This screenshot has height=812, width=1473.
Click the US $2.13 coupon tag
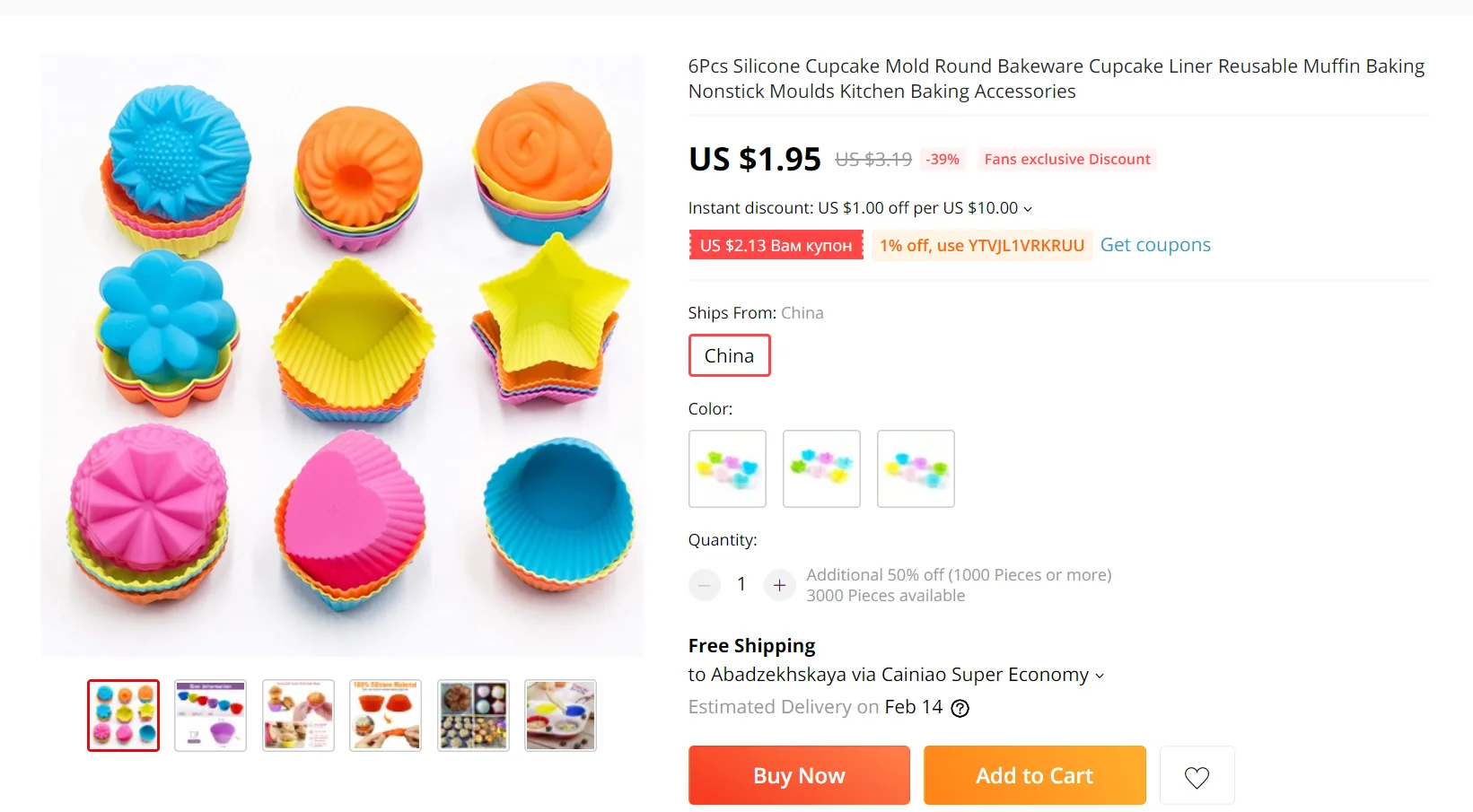pyautogui.click(x=776, y=246)
